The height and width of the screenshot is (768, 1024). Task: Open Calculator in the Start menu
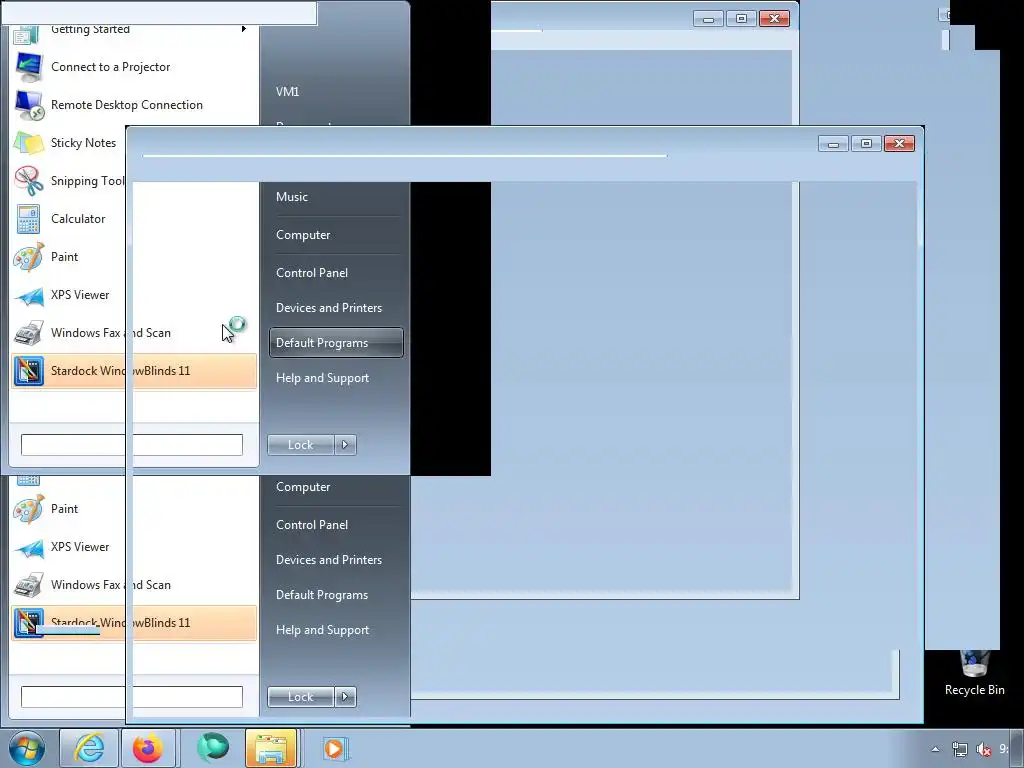tap(69, 218)
